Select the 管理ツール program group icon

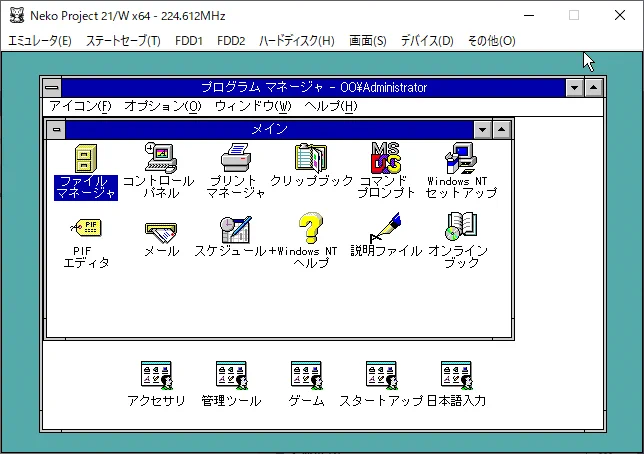tap(232, 375)
